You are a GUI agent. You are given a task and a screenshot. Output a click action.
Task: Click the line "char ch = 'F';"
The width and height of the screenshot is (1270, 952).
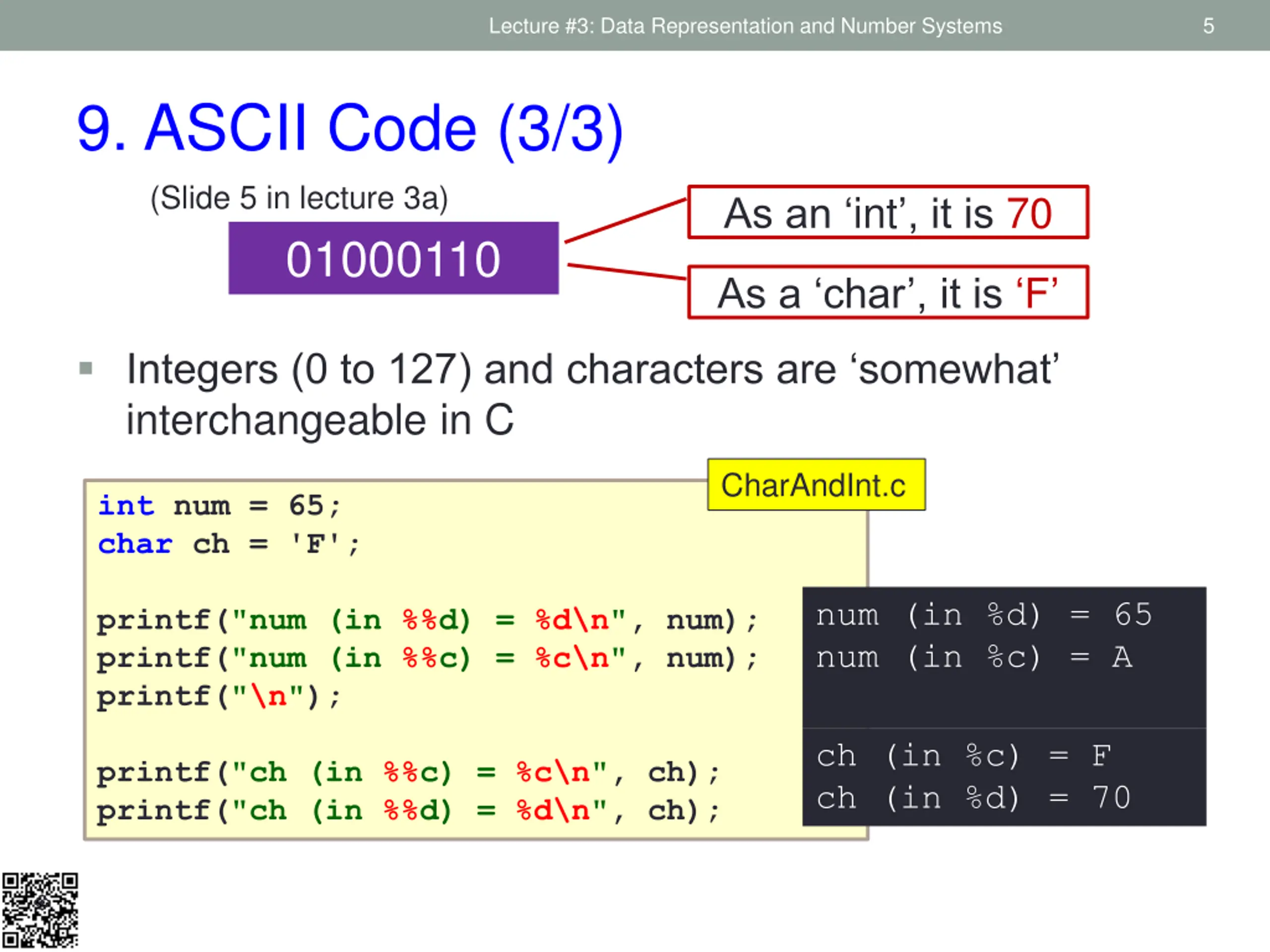(229, 544)
